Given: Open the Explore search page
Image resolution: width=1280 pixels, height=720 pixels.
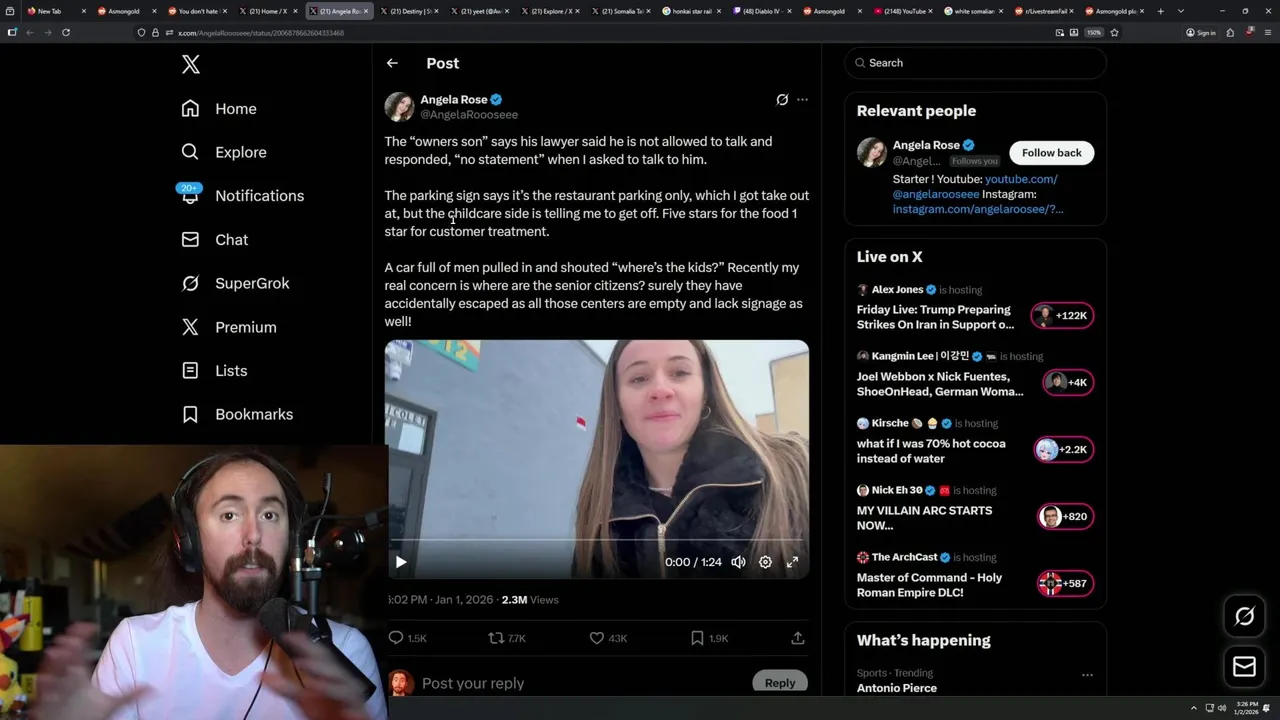Looking at the screenshot, I should [224, 152].
